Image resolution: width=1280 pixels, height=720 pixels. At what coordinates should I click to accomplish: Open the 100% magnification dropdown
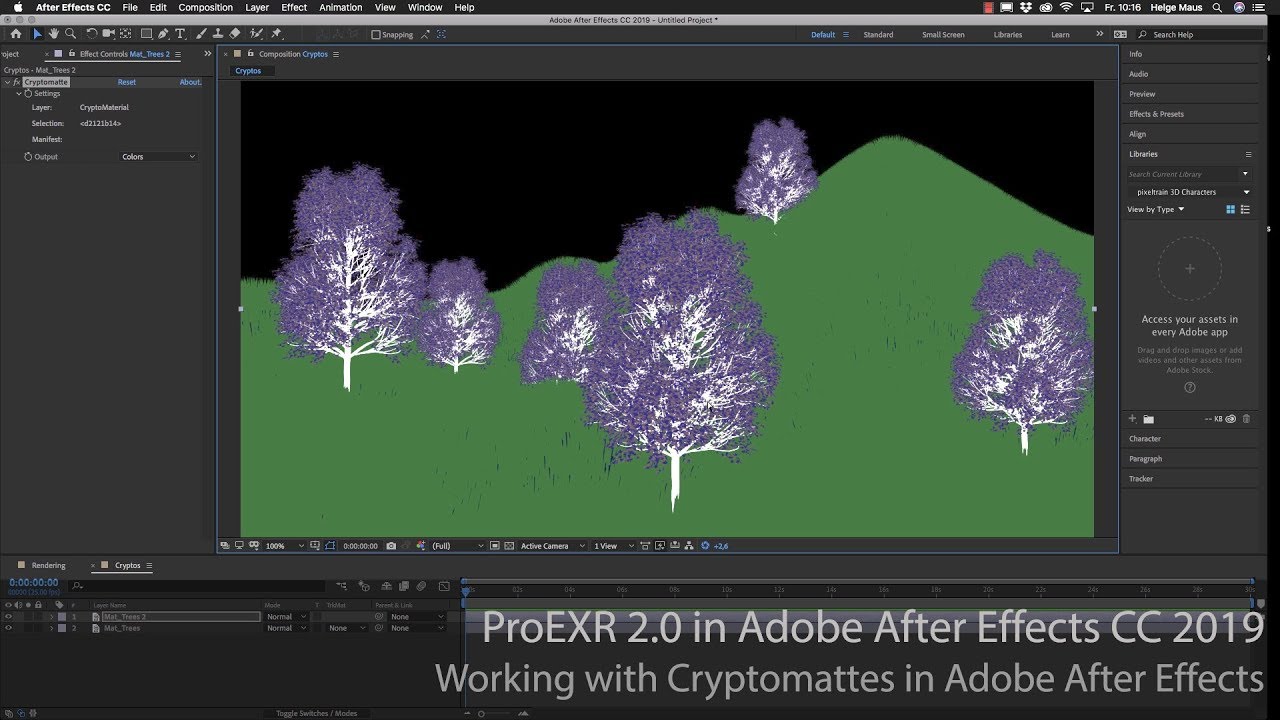[x=284, y=546]
